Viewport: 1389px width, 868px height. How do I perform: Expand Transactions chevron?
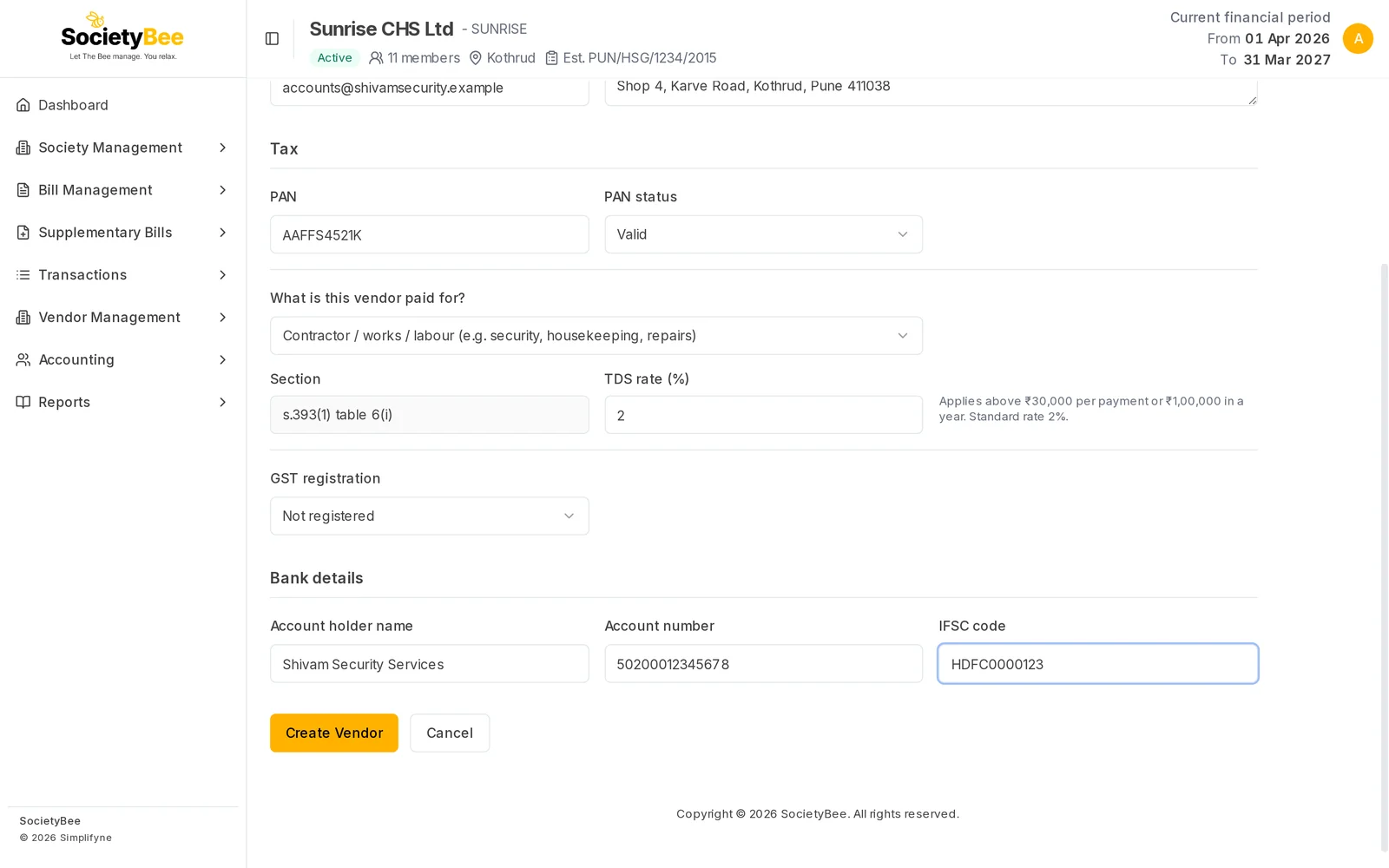tap(223, 275)
